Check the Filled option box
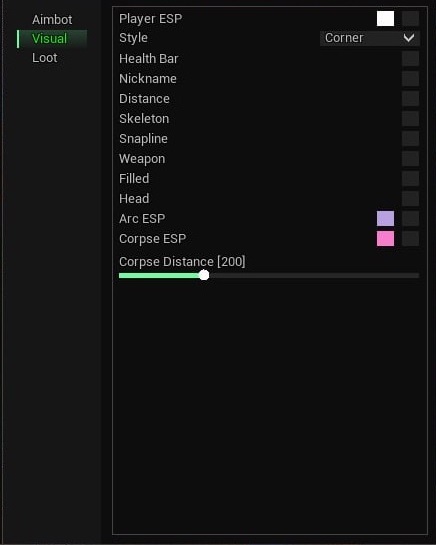This screenshot has height=545, width=436. (x=410, y=179)
